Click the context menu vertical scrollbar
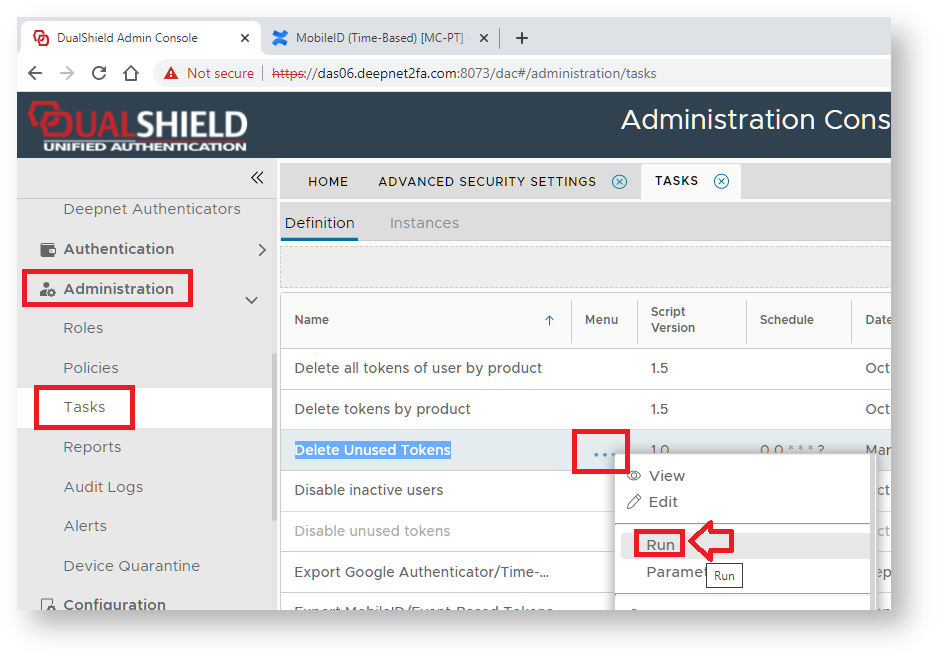Image resolution: width=939 pixels, height=658 pixels. pyautogui.click(x=873, y=533)
